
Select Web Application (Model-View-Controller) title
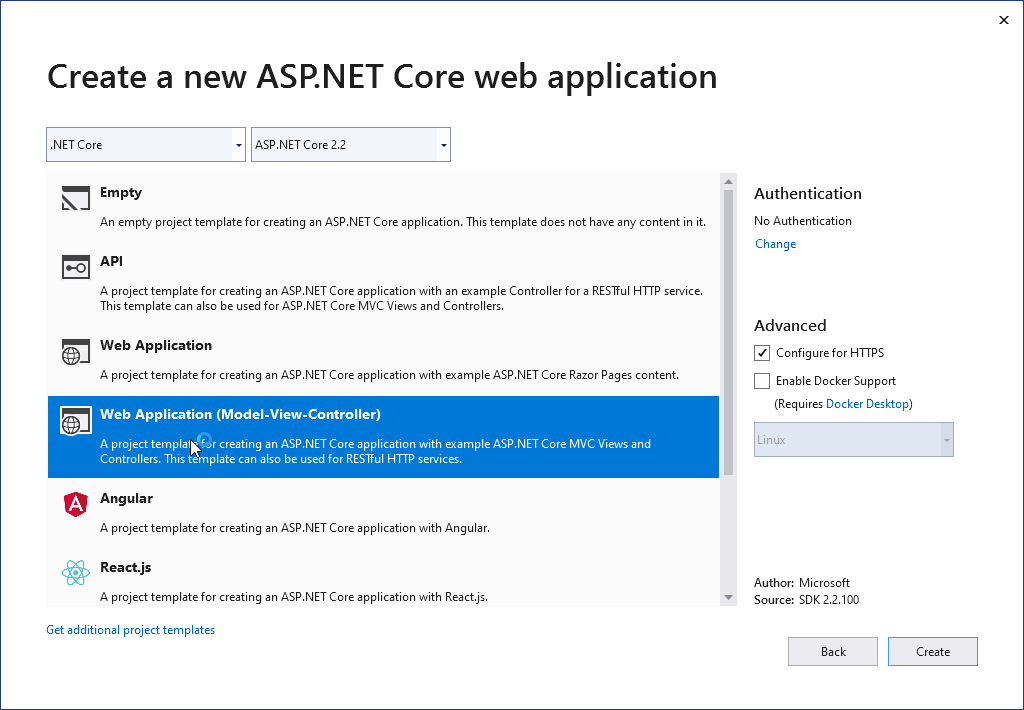(240, 414)
